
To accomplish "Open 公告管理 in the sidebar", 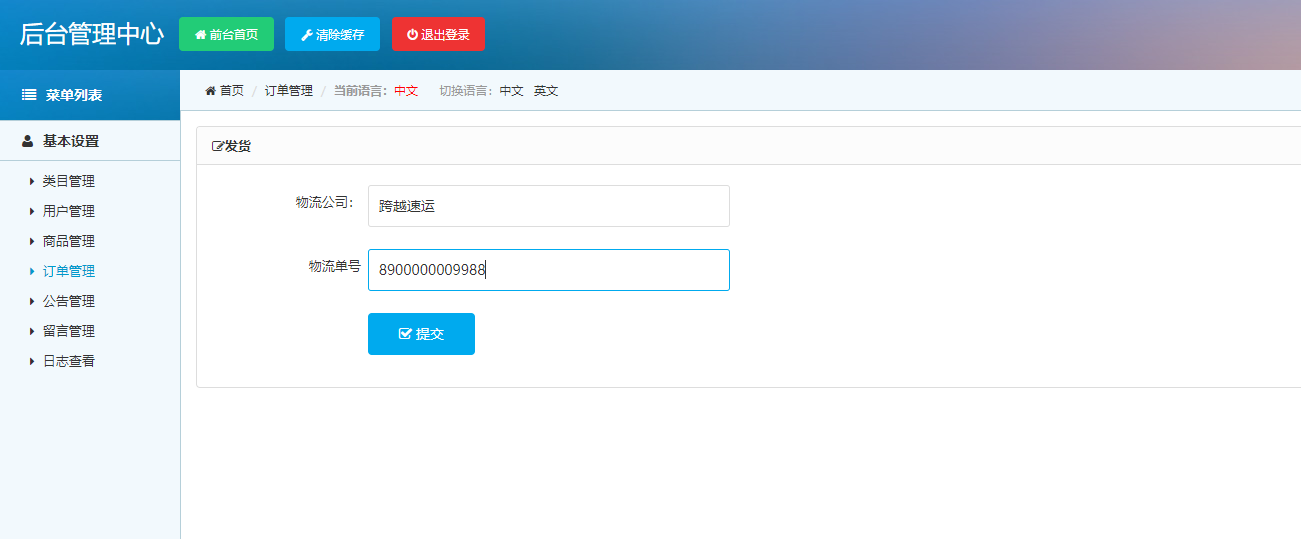I will click(x=69, y=301).
